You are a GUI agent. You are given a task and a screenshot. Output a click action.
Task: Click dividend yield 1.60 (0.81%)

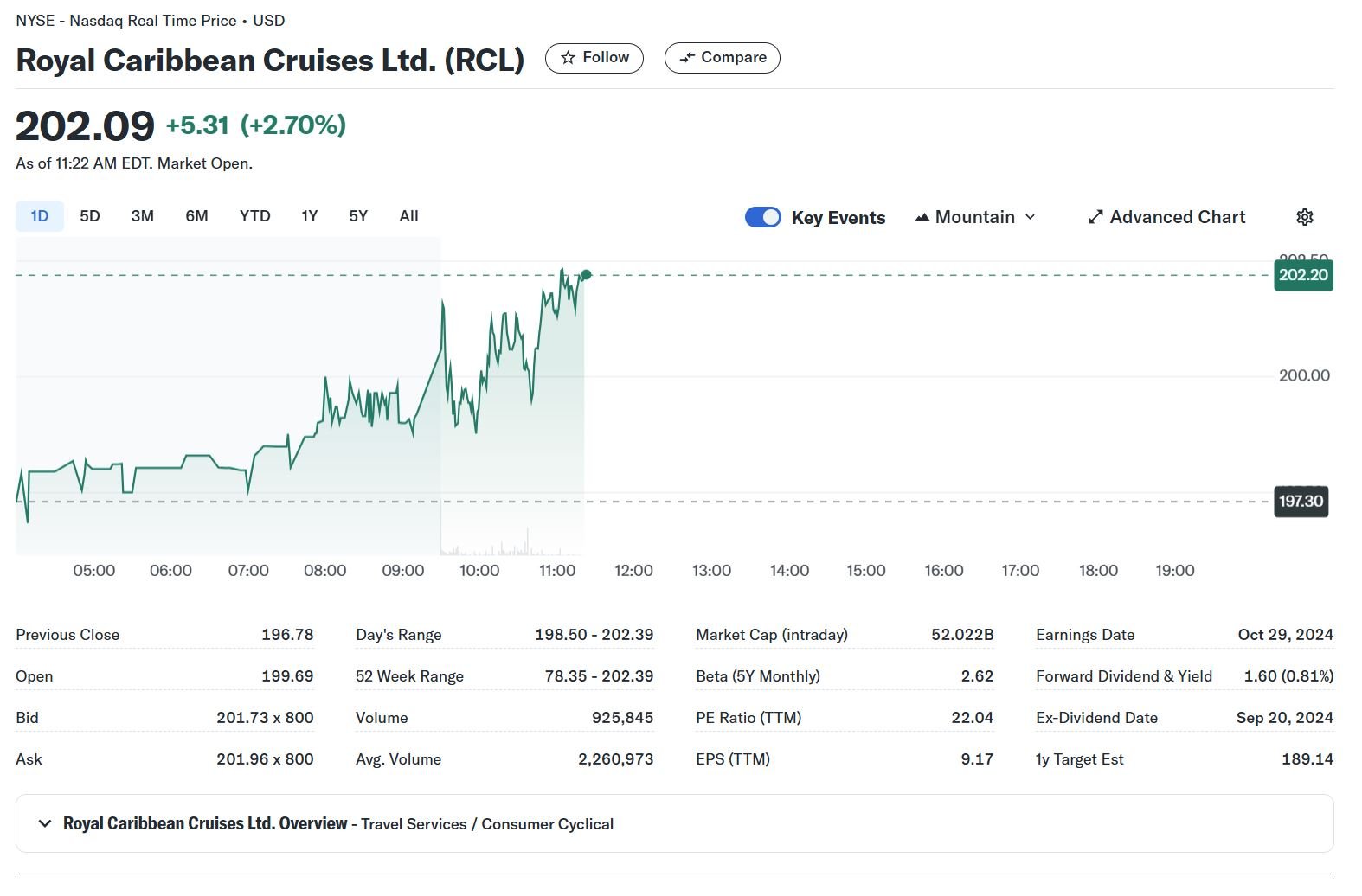(1288, 676)
